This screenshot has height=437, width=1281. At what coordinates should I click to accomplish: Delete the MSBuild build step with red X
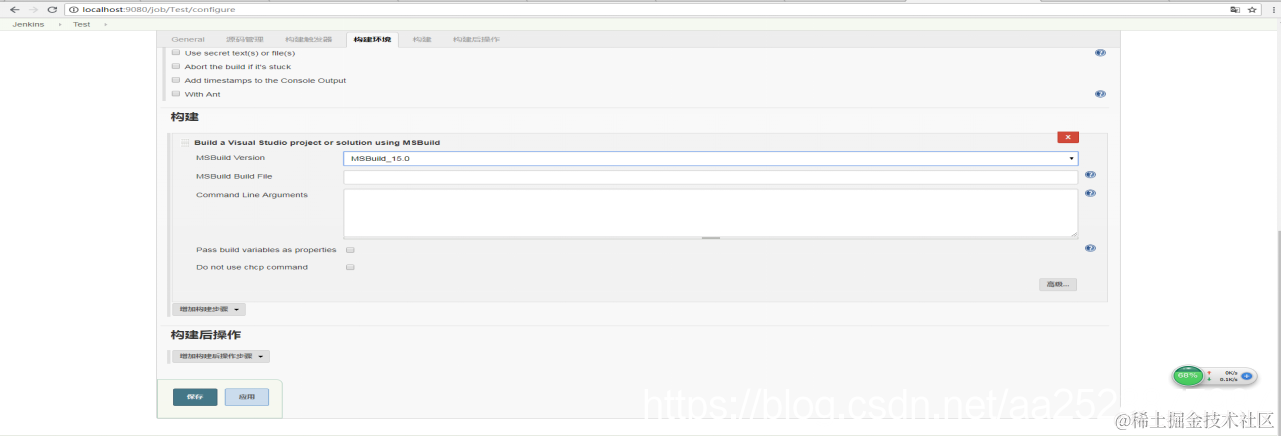pyautogui.click(x=1068, y=137)
